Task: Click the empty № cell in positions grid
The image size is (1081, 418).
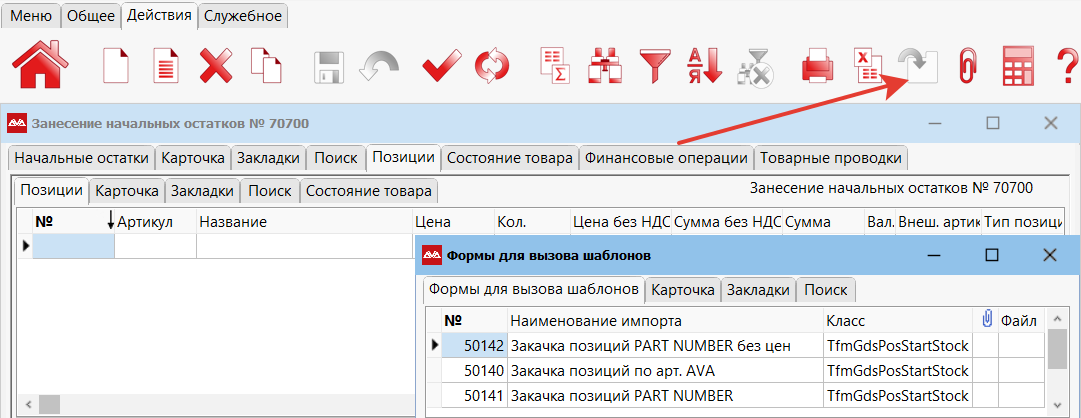Action: tap(73, 246)
